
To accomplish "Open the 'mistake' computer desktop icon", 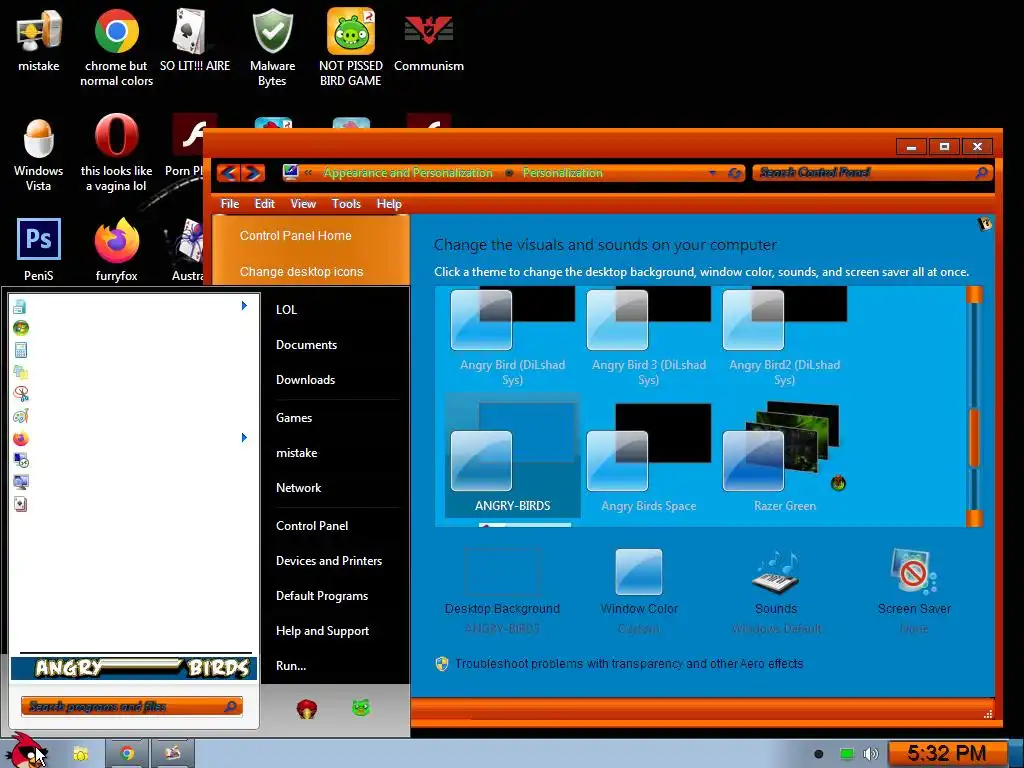I will pos(39,40).
